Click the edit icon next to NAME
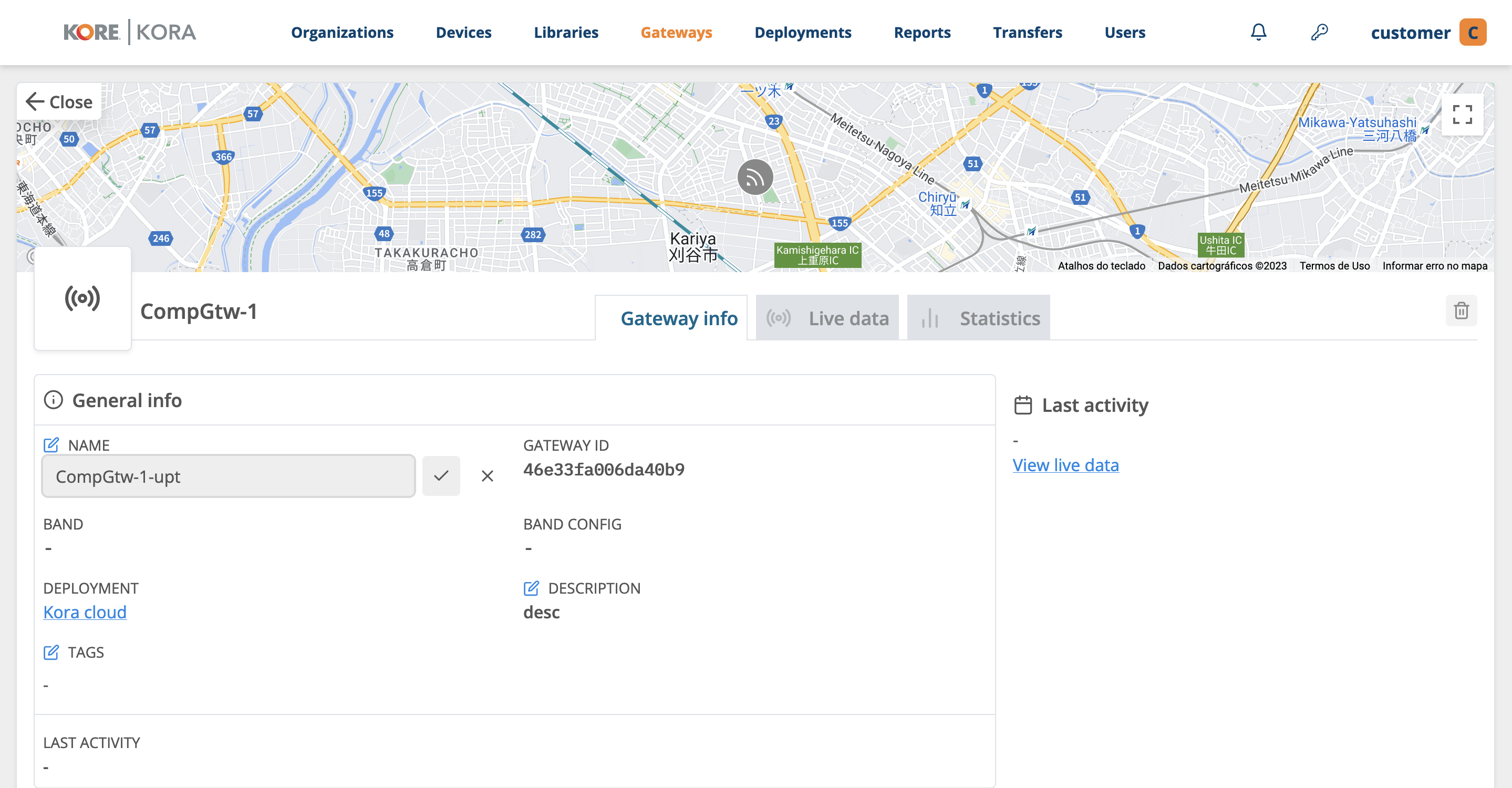 point(51,445)
